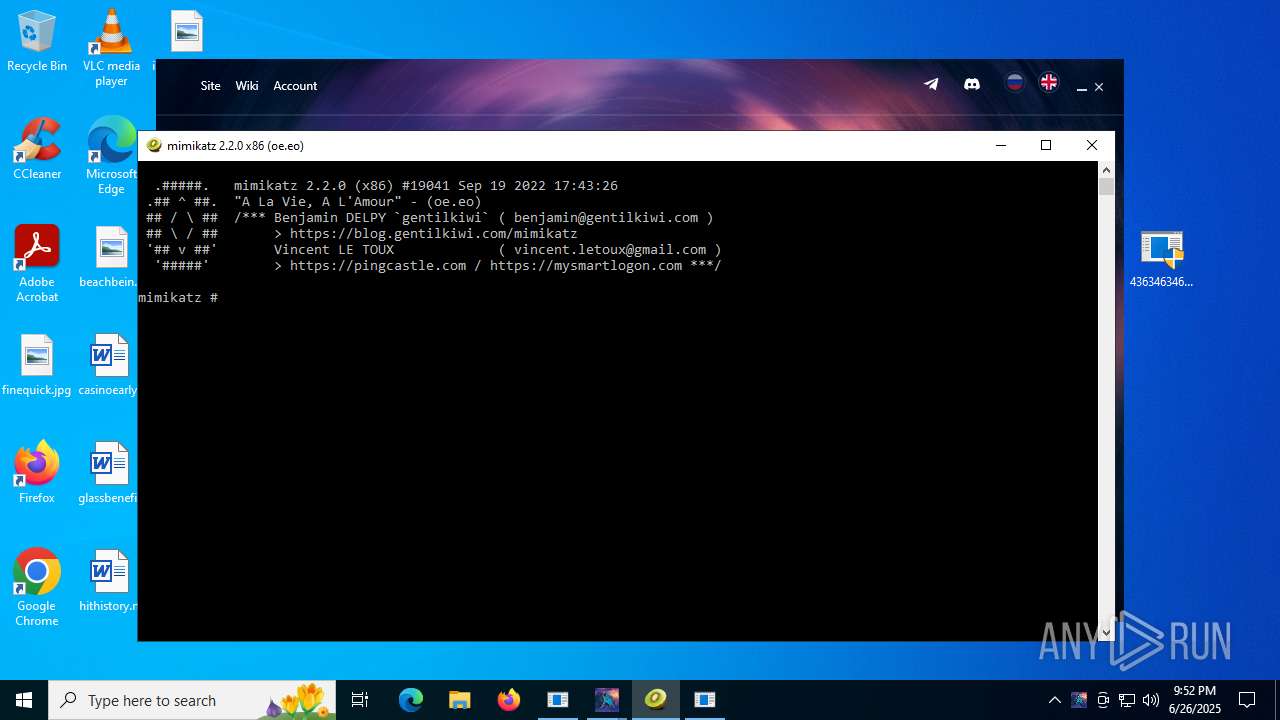Click benjamin@gentilkiwi.com email text
Screen dimensions: 1280x720
[606, 217]
